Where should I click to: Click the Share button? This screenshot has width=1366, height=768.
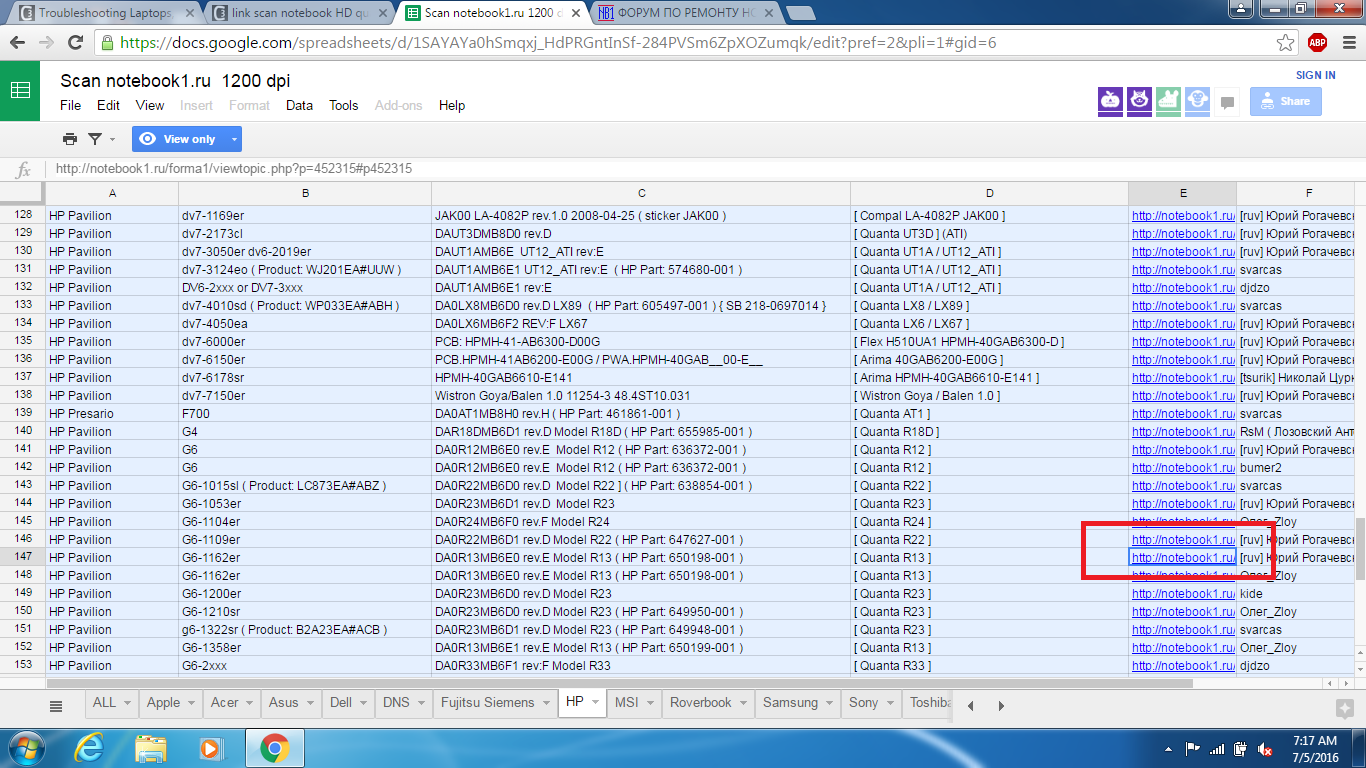1285,101
